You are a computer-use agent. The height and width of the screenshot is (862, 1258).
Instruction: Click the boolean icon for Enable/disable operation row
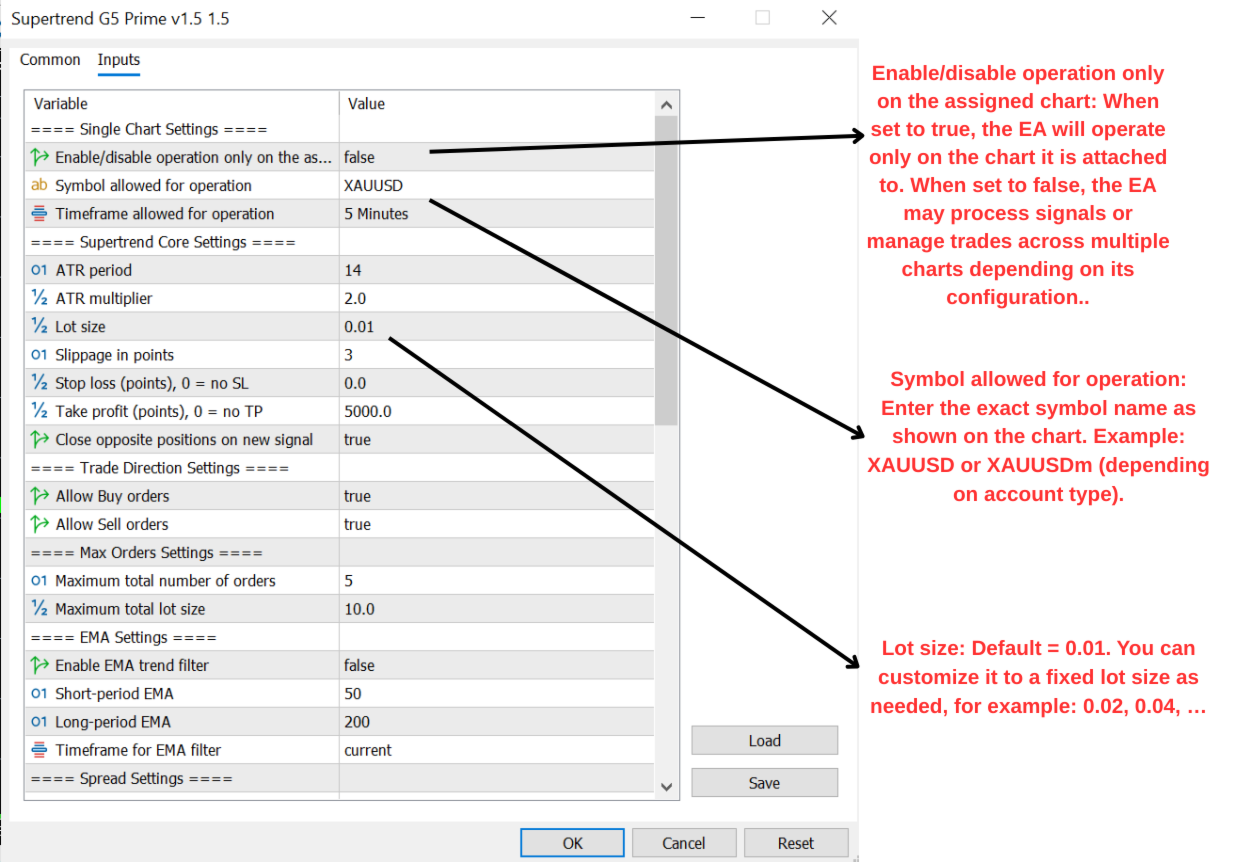point(40,157)
